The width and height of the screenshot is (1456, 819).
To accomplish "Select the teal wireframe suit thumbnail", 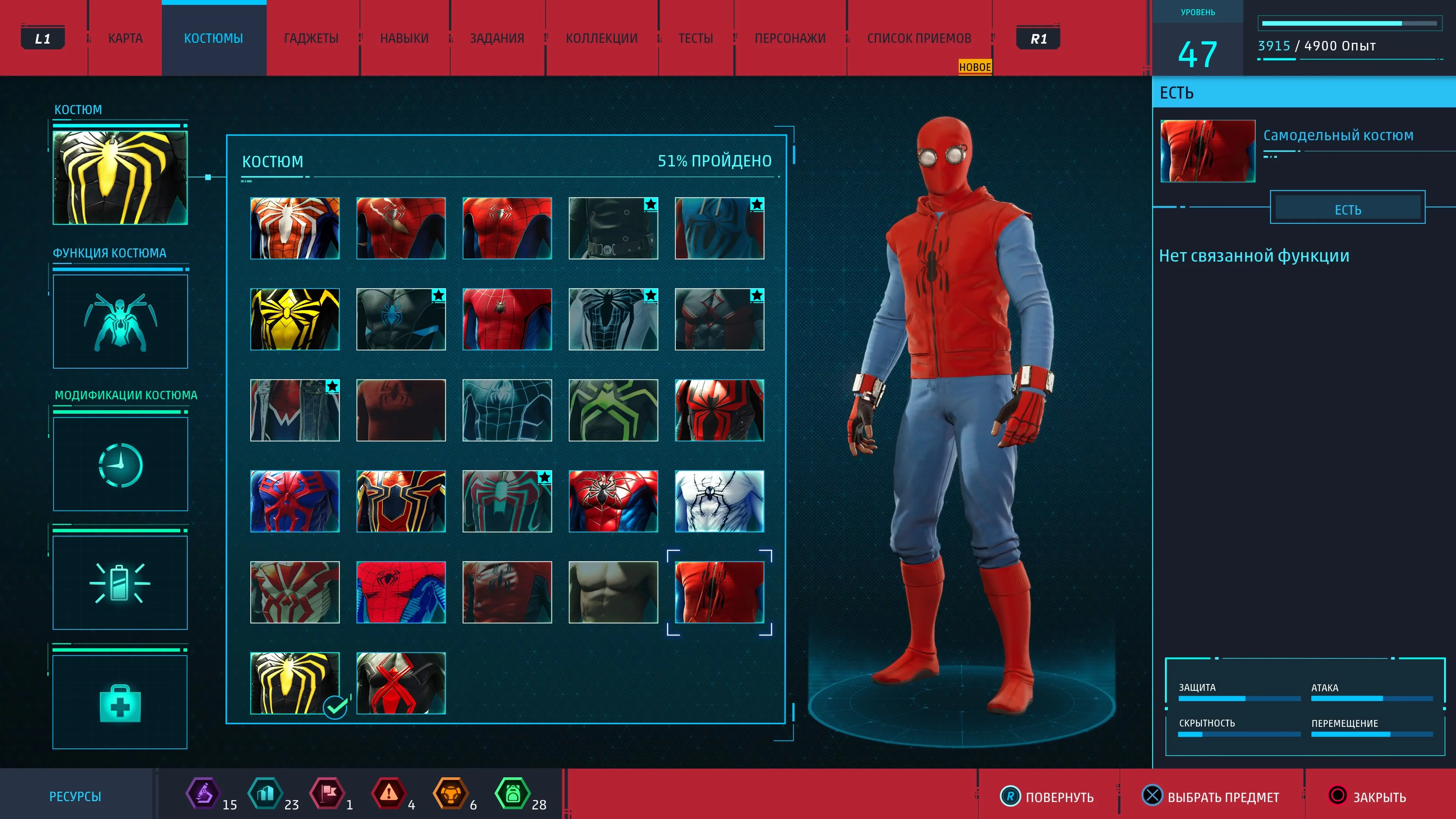I will click(507, 410).
